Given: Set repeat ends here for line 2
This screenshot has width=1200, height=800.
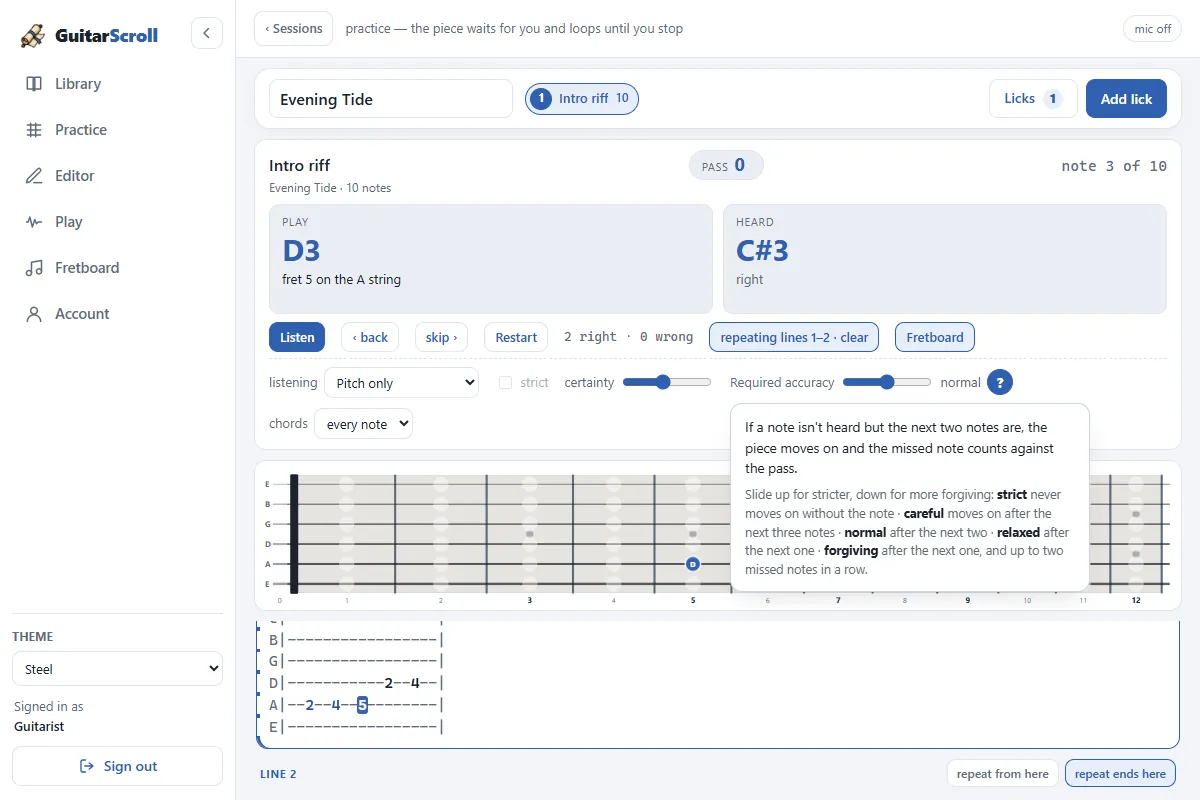Looking at the screenshot, I should (1120, 773).
